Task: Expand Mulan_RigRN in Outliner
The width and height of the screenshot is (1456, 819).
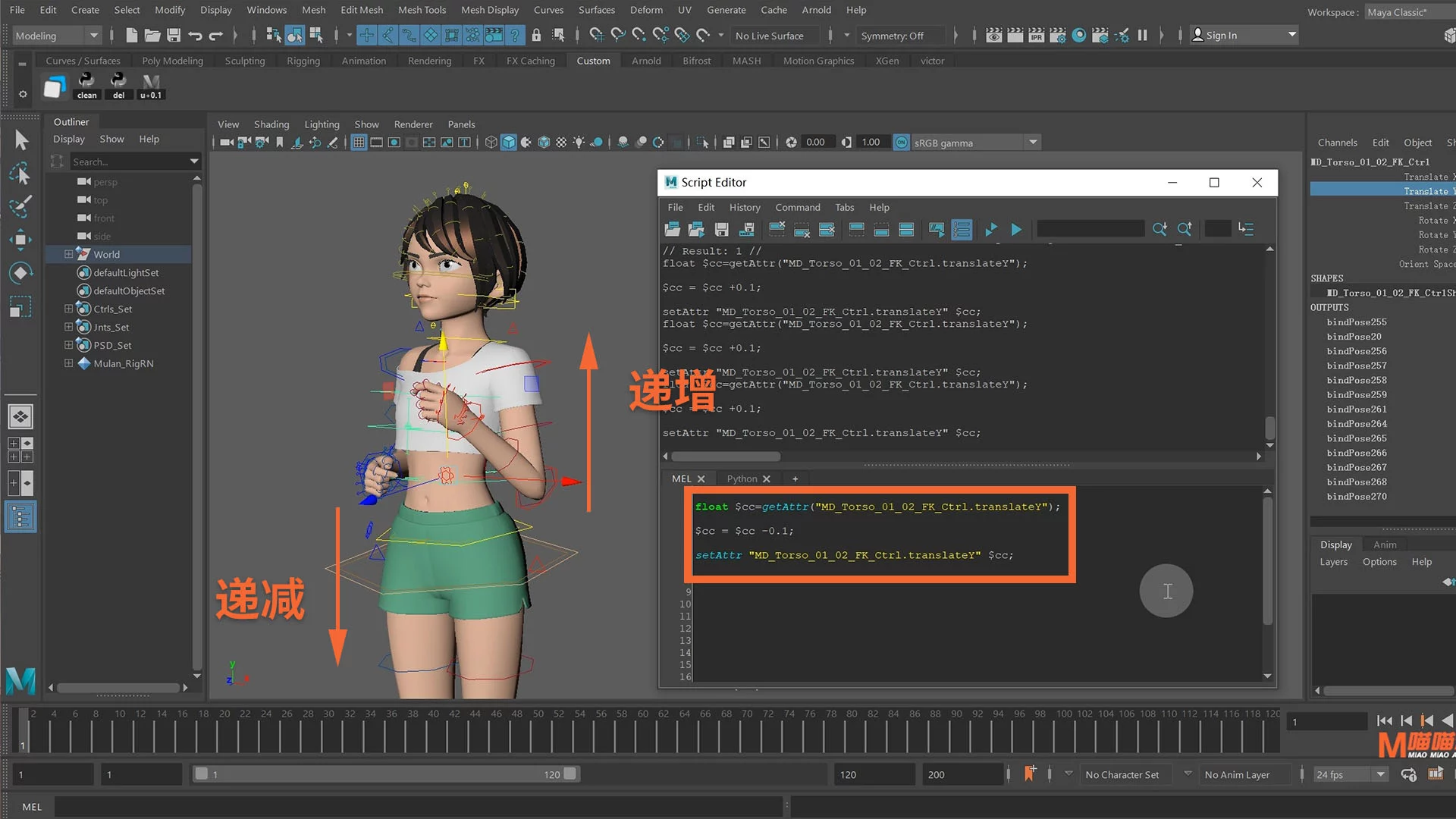Action: pyautogui.click(x=68, y=363)
